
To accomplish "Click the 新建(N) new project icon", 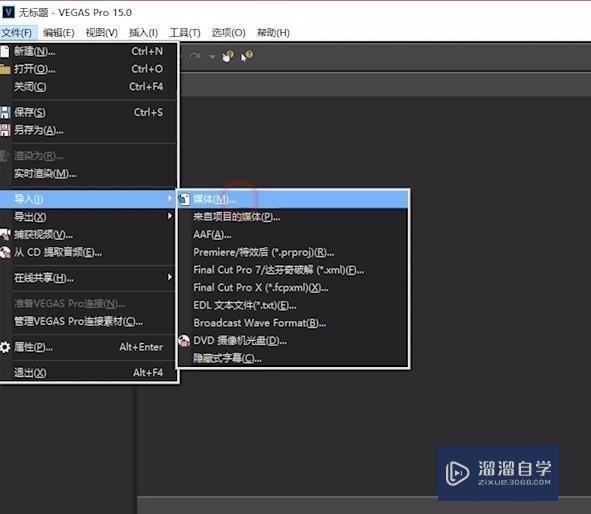I will 5,51.
